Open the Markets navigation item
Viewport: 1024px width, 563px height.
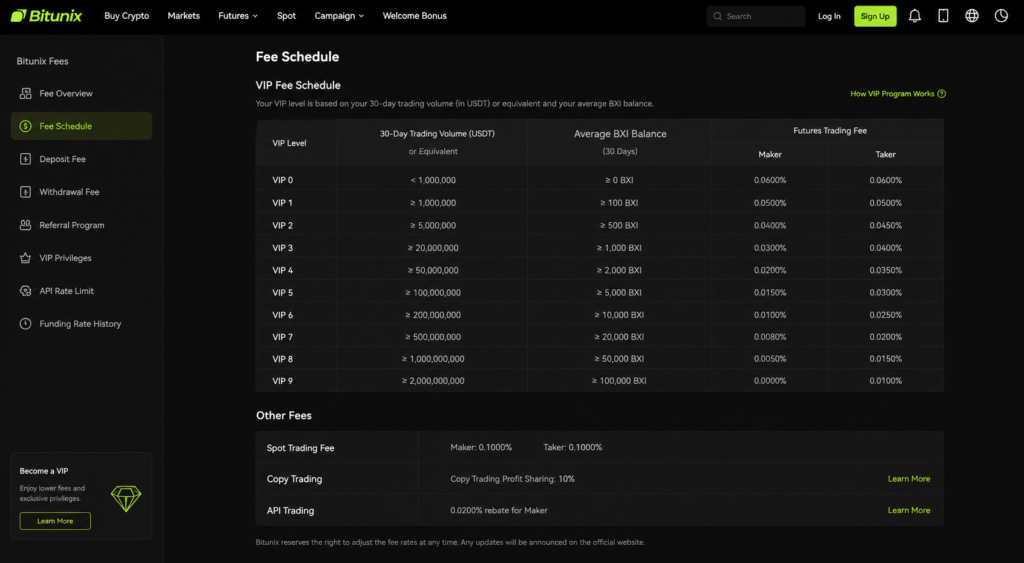184,16
